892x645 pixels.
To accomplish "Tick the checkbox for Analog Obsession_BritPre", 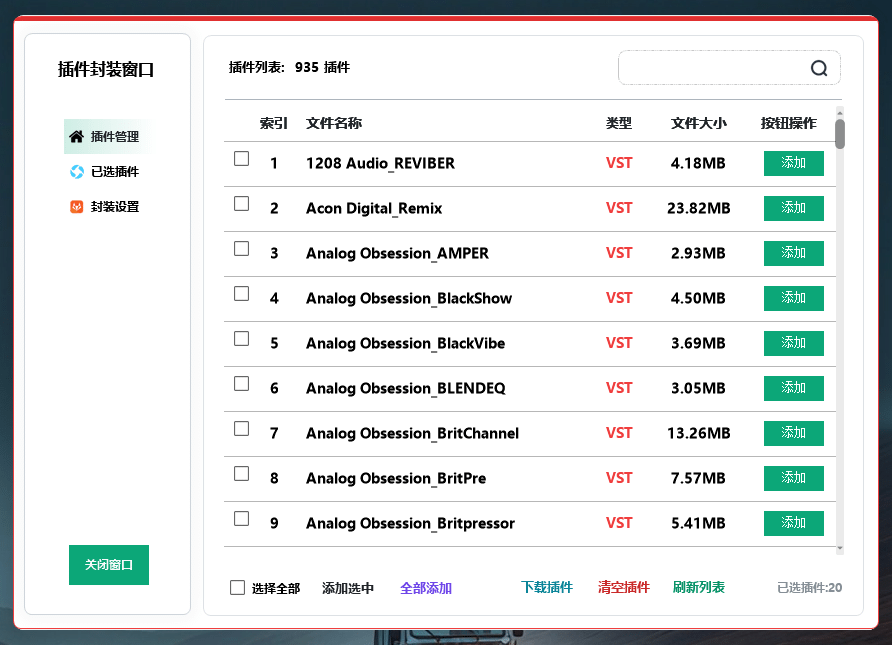I will coord(242,474).
